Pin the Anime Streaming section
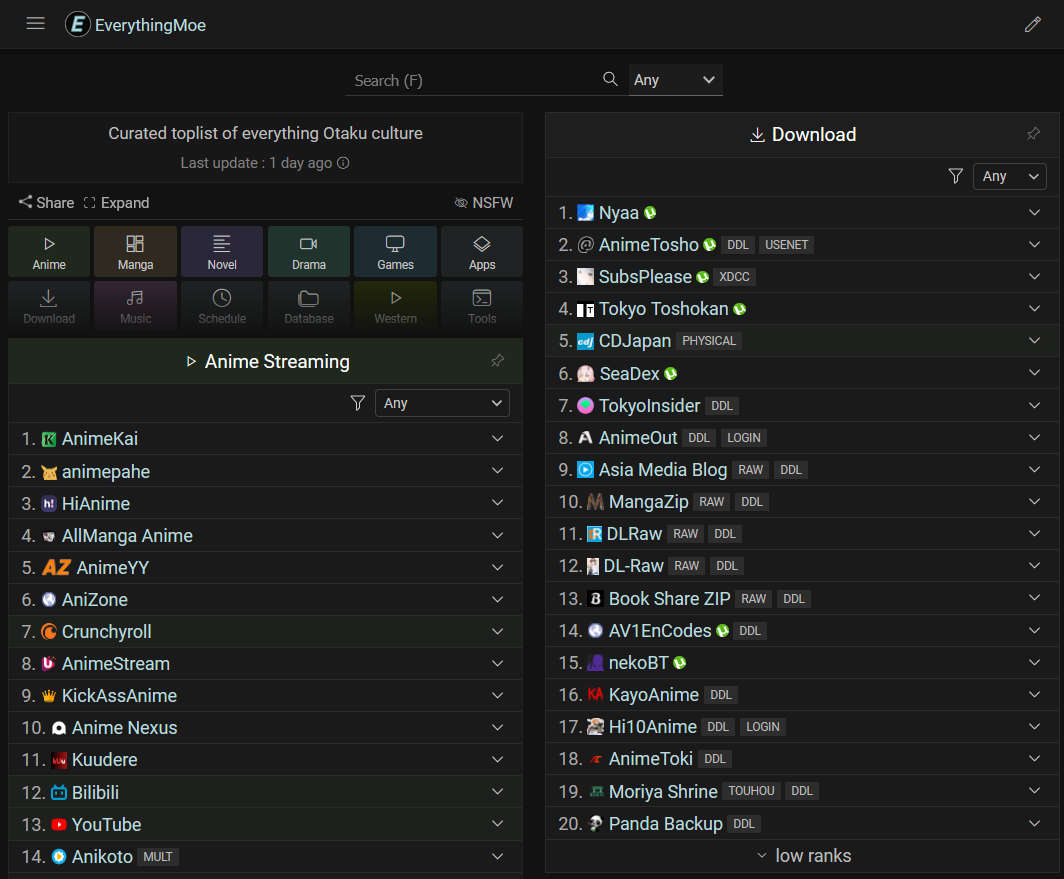 click(x=497, y=360)
